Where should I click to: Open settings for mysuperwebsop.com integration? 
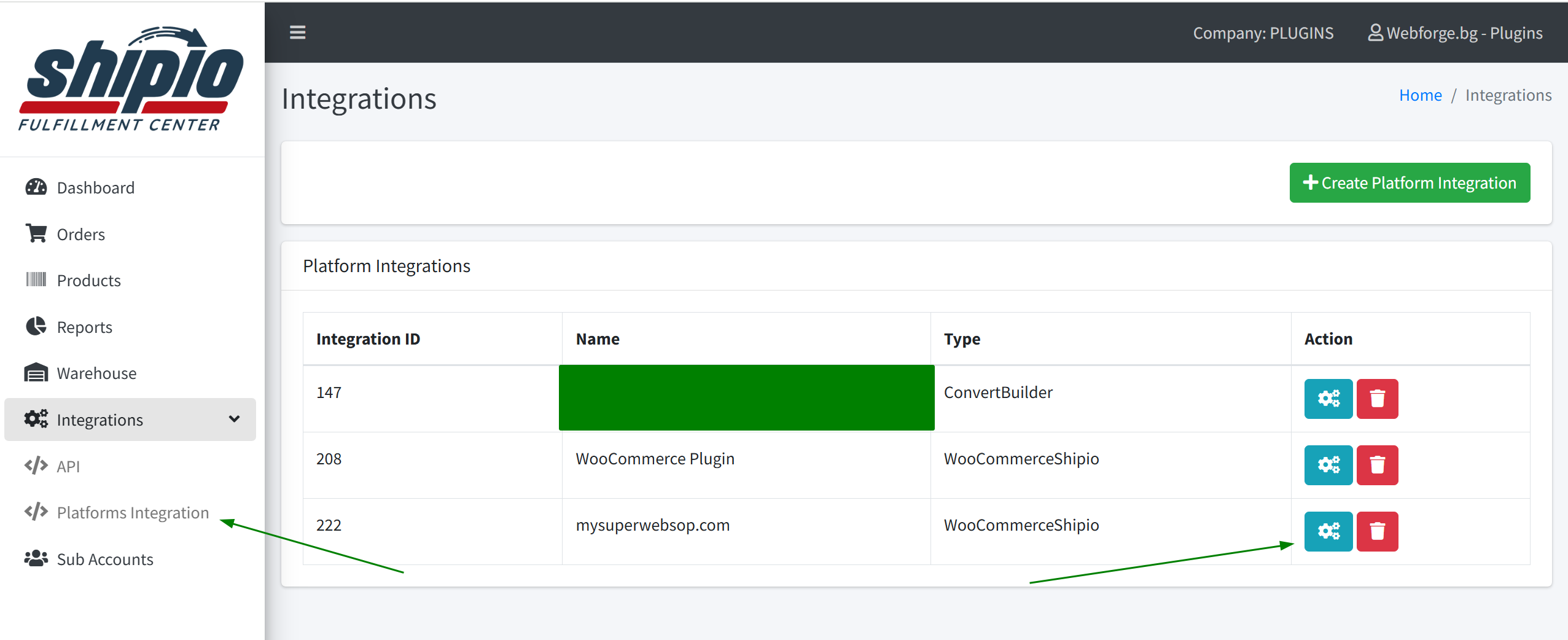(1328, 531)
